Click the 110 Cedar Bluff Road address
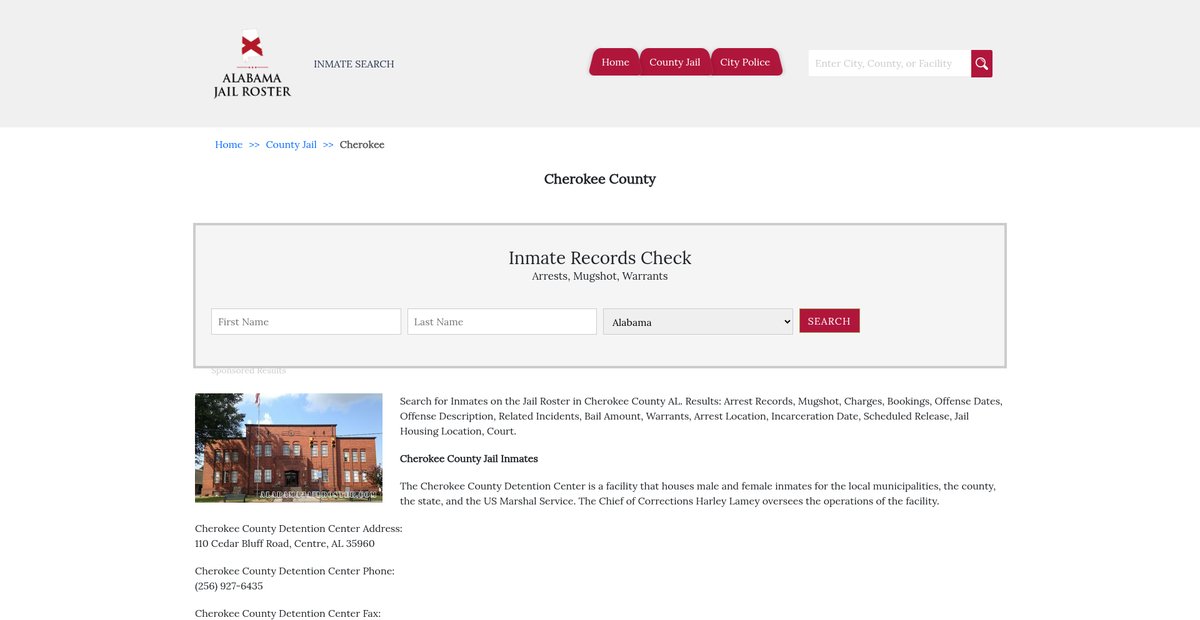The height and width of the screenshot is (620, 1200). [285, 544]
